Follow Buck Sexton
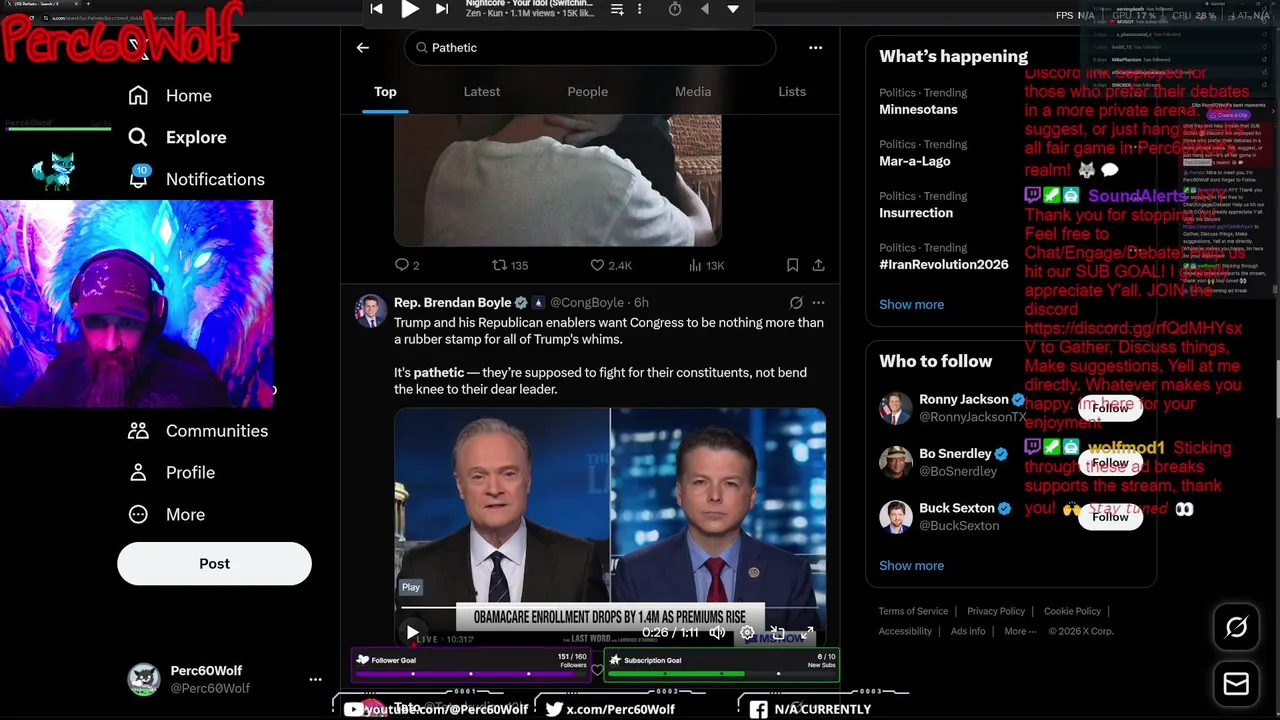The height and width of the screenshot is (720, 1280). 1110,517
